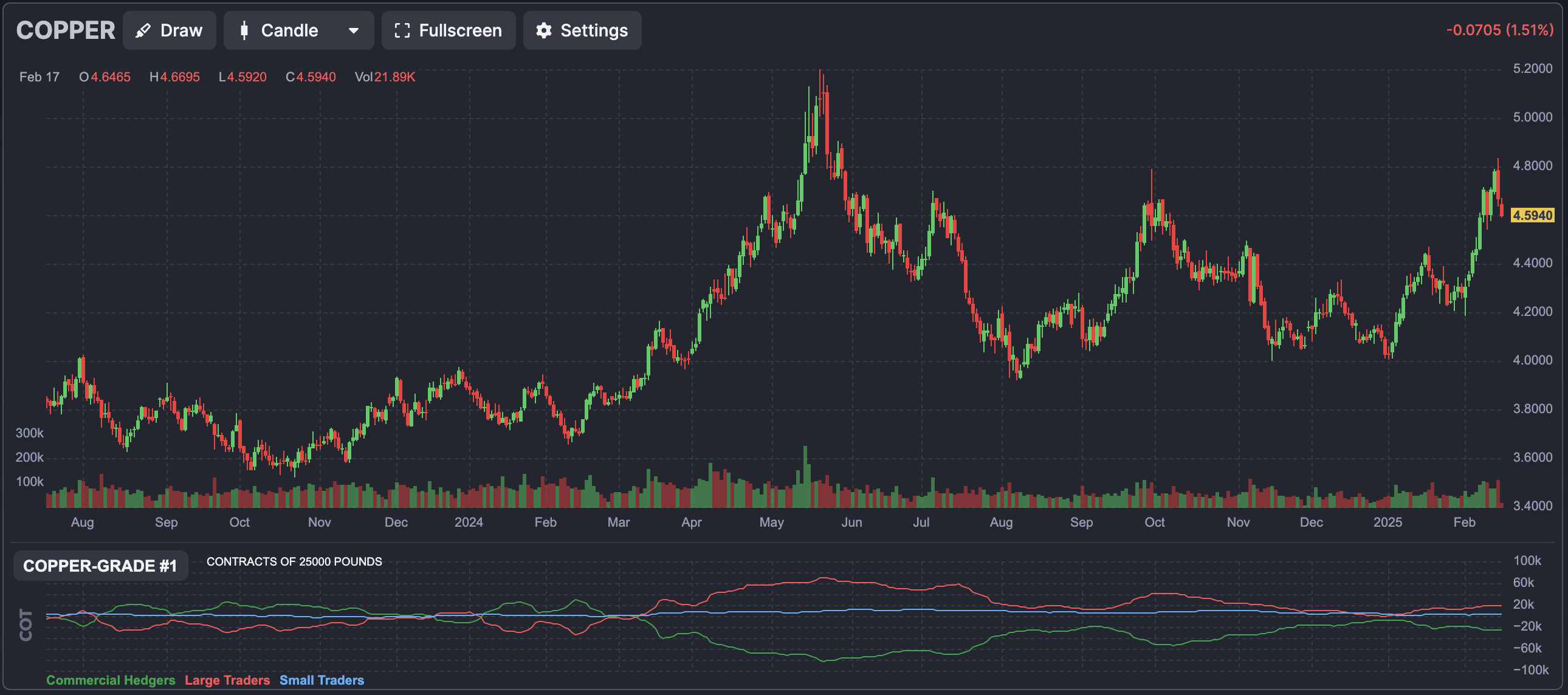Select the COPPER-GRADE #1 tab

point(100,566)
